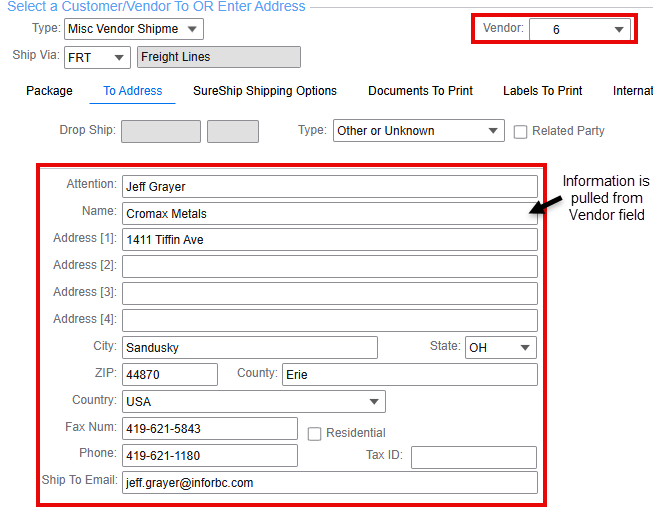Enable the Related Party checkbox
The width and height of the screenshot is (655, 517).
[x=521, y=132]
